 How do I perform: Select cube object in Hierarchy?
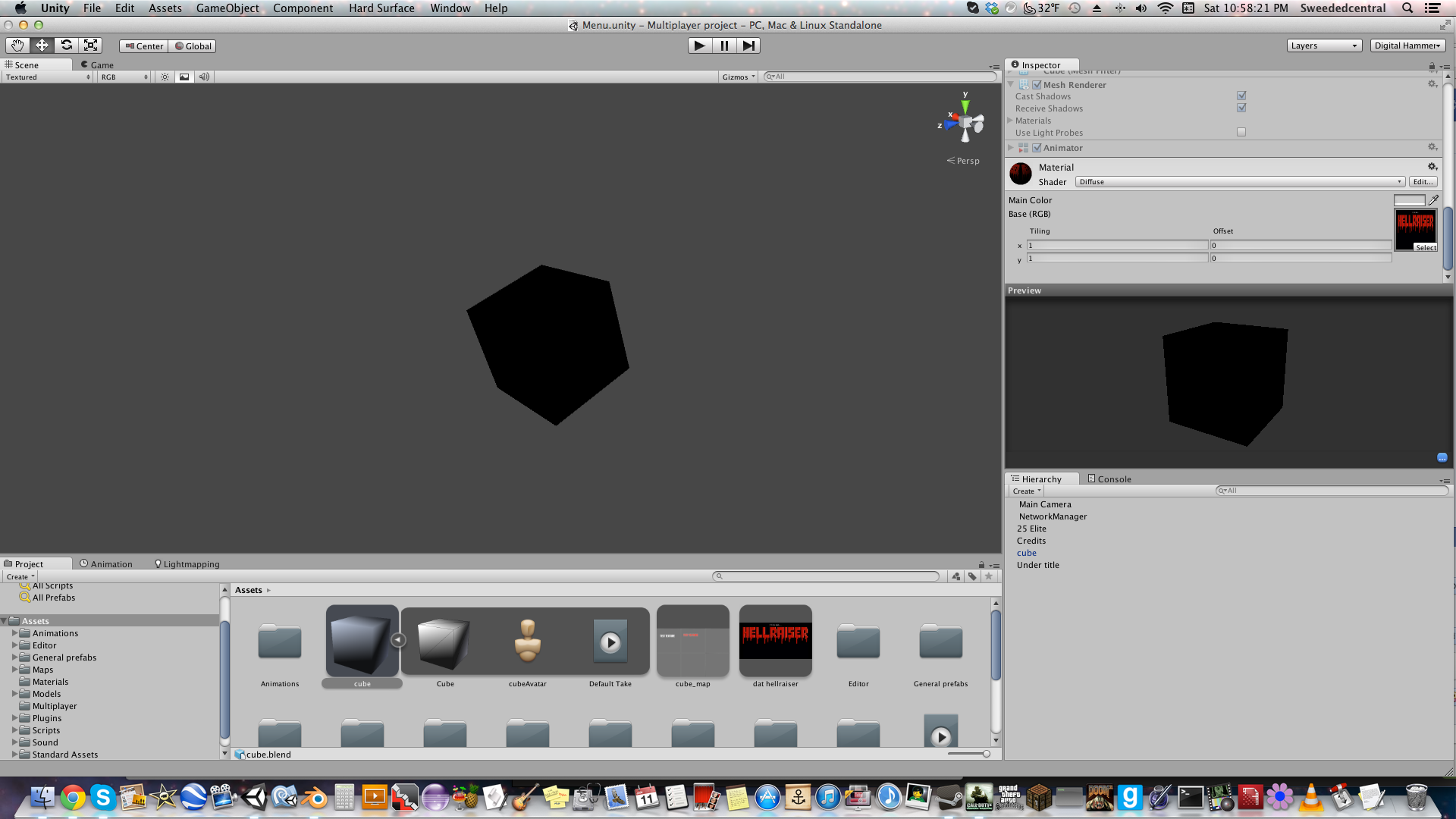click(x=1026, y=553)
